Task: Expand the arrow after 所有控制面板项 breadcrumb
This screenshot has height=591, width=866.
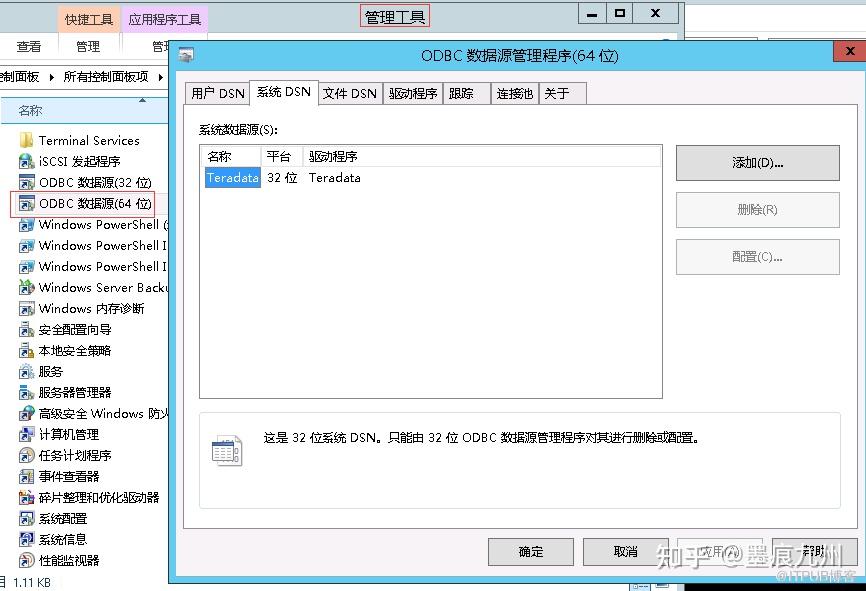Action: coord(161,77)
